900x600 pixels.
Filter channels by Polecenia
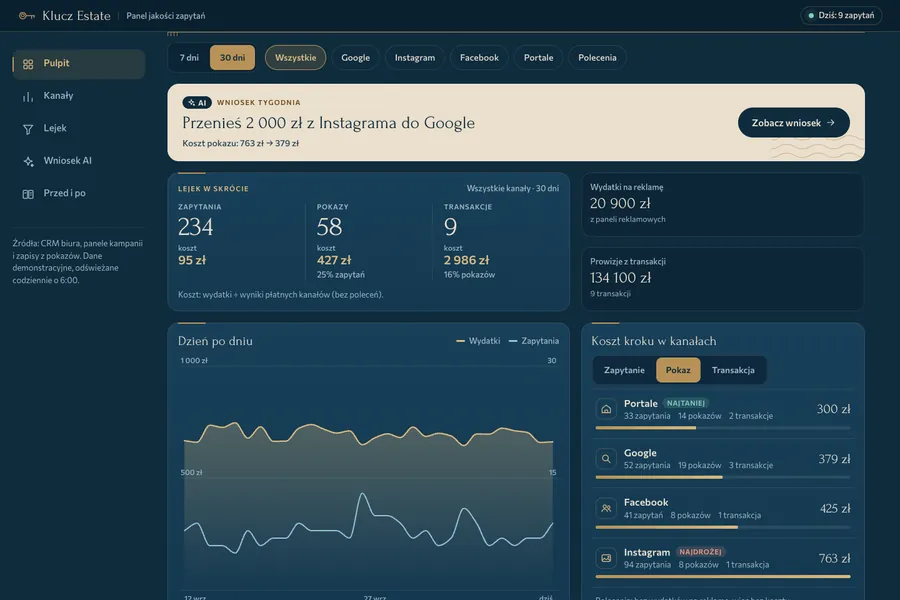(597, 57)
